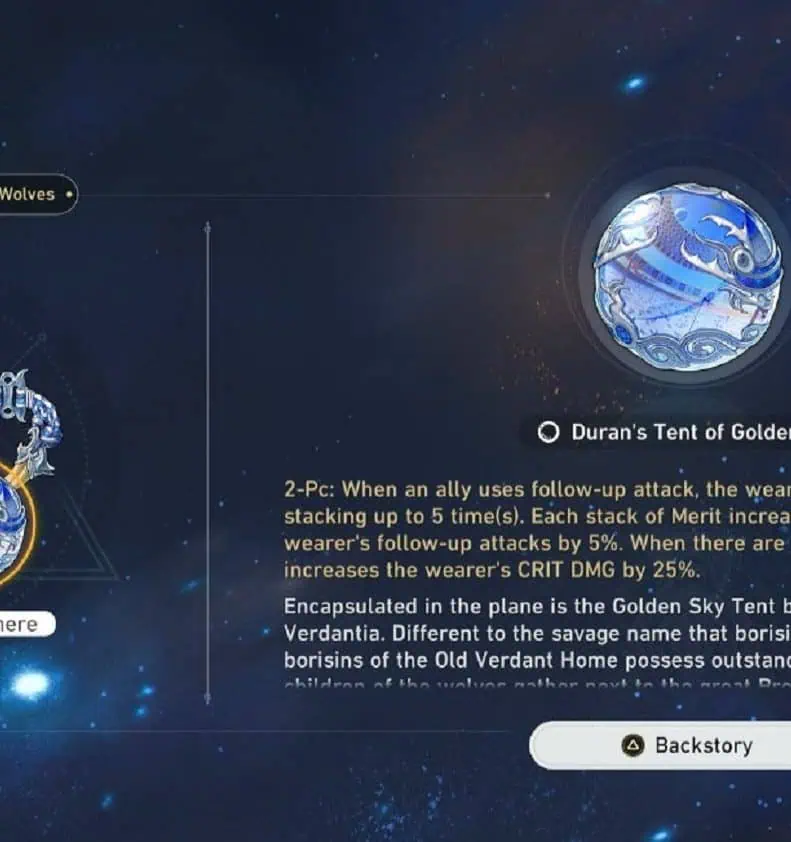
Task: Click the CRIT DMG by 25% text line
Action: tap(492, 570)
